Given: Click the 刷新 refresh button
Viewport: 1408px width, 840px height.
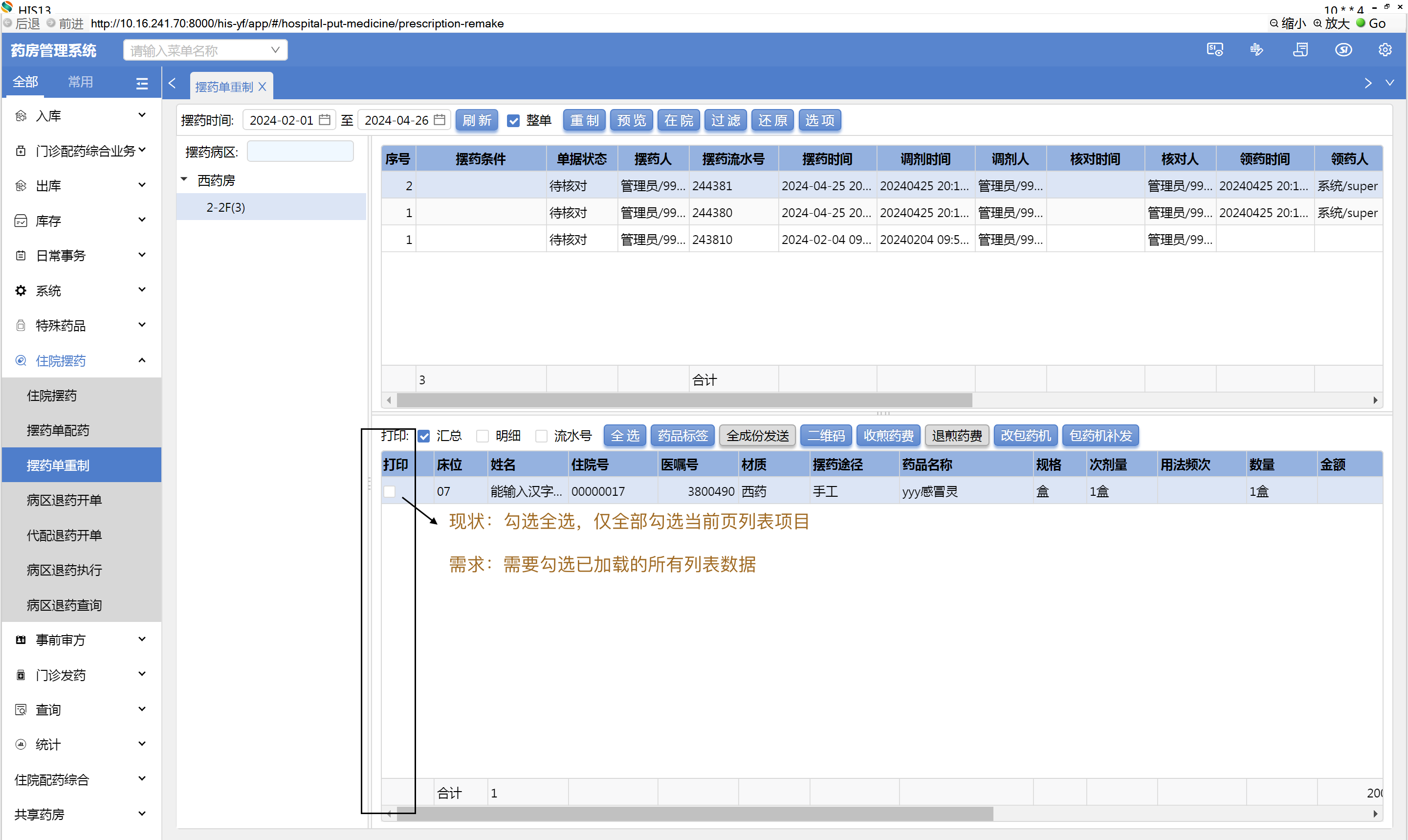Looking at the screenshot, I should (x=477, y=120).
